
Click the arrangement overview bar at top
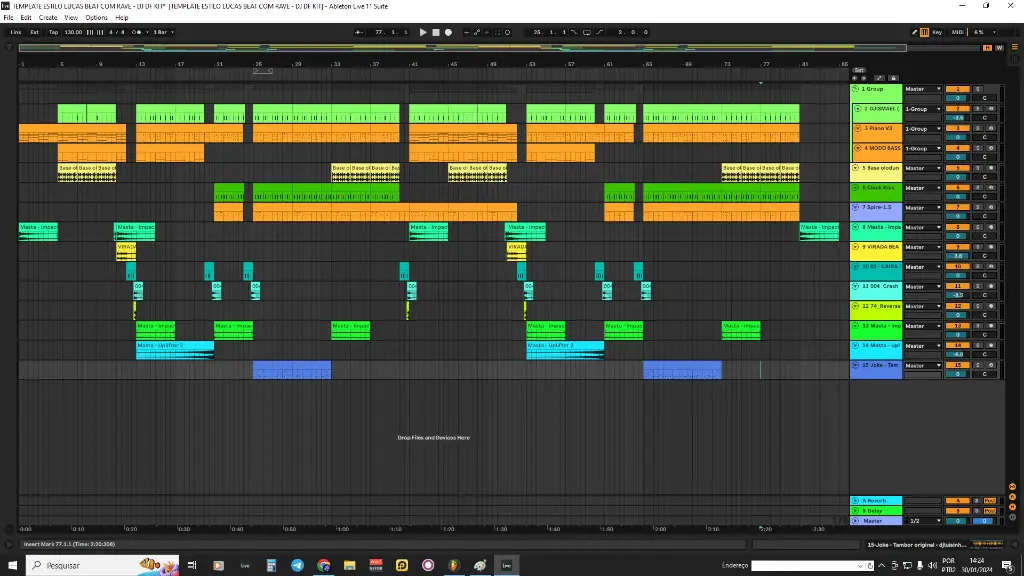[x=462, y=48]
